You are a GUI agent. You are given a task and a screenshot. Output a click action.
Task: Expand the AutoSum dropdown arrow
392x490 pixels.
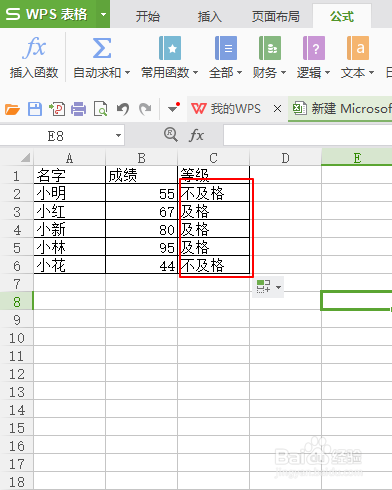click(x=127, y=72)
